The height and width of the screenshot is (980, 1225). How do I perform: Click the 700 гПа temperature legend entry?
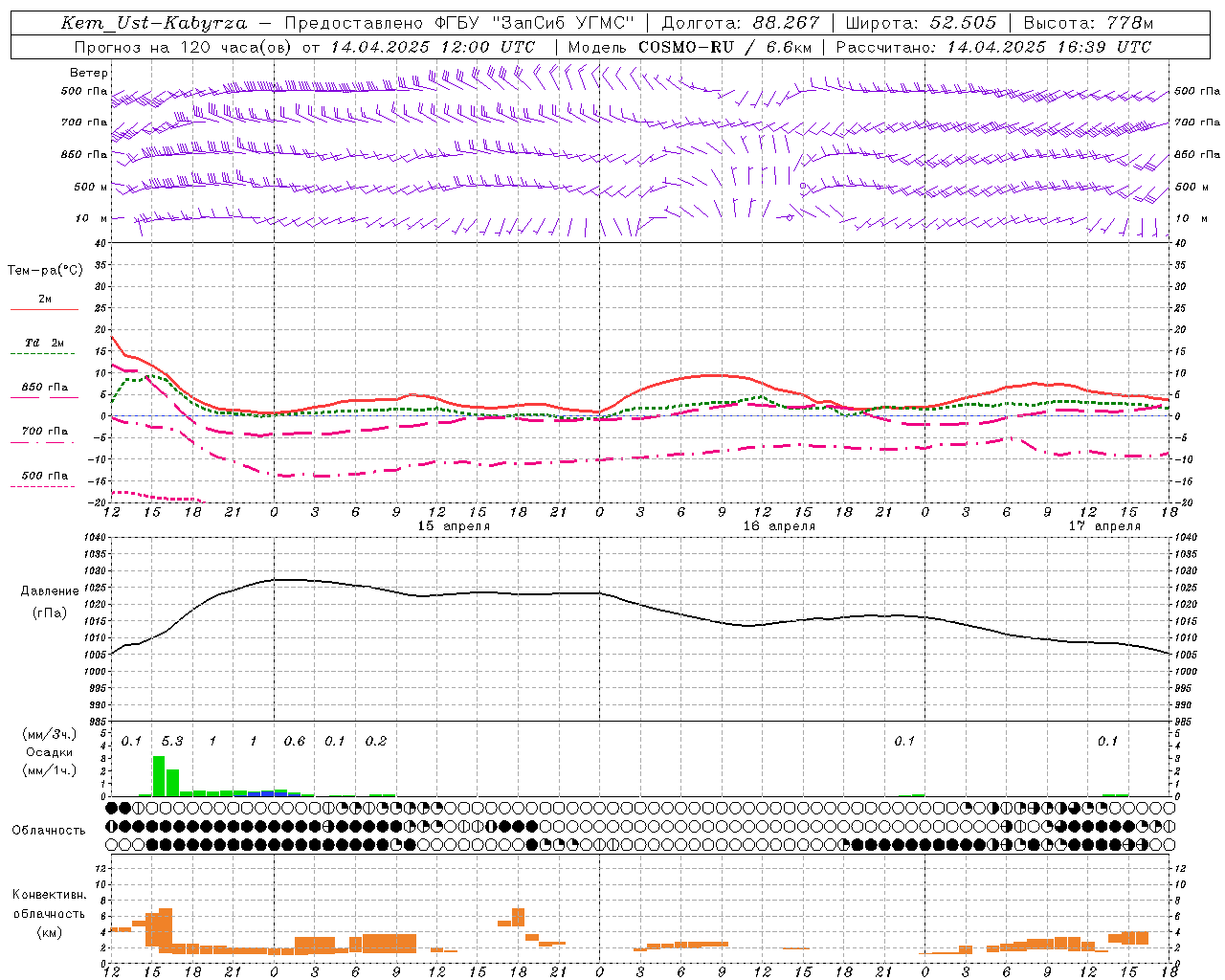coord(45,432)
